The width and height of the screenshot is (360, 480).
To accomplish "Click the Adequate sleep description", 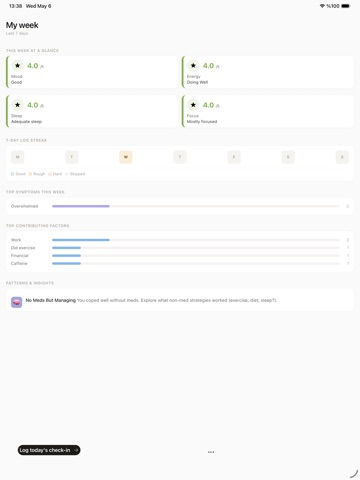I will coord(26,122).
